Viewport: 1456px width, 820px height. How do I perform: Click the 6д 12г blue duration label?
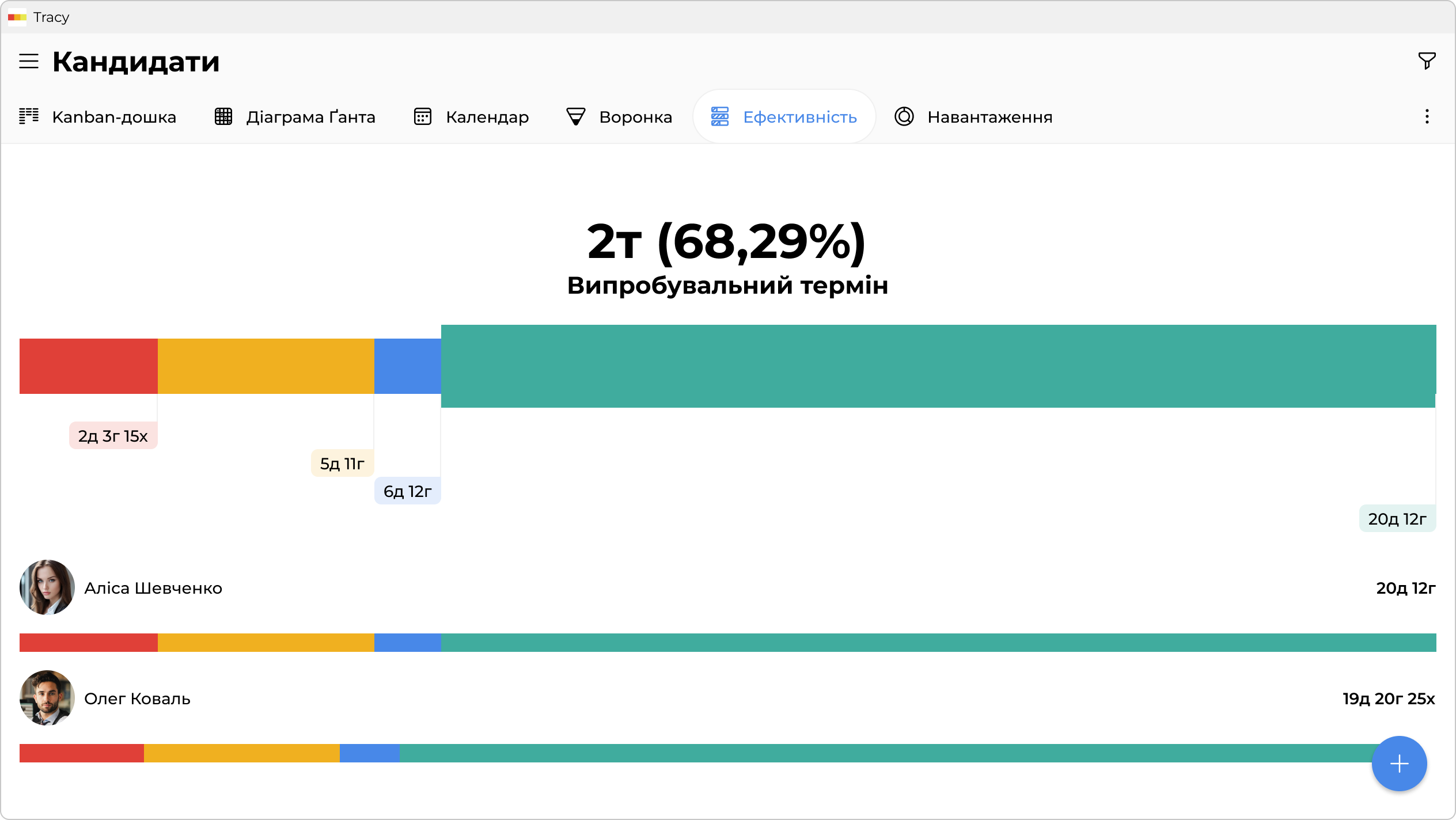click(407, 491)
